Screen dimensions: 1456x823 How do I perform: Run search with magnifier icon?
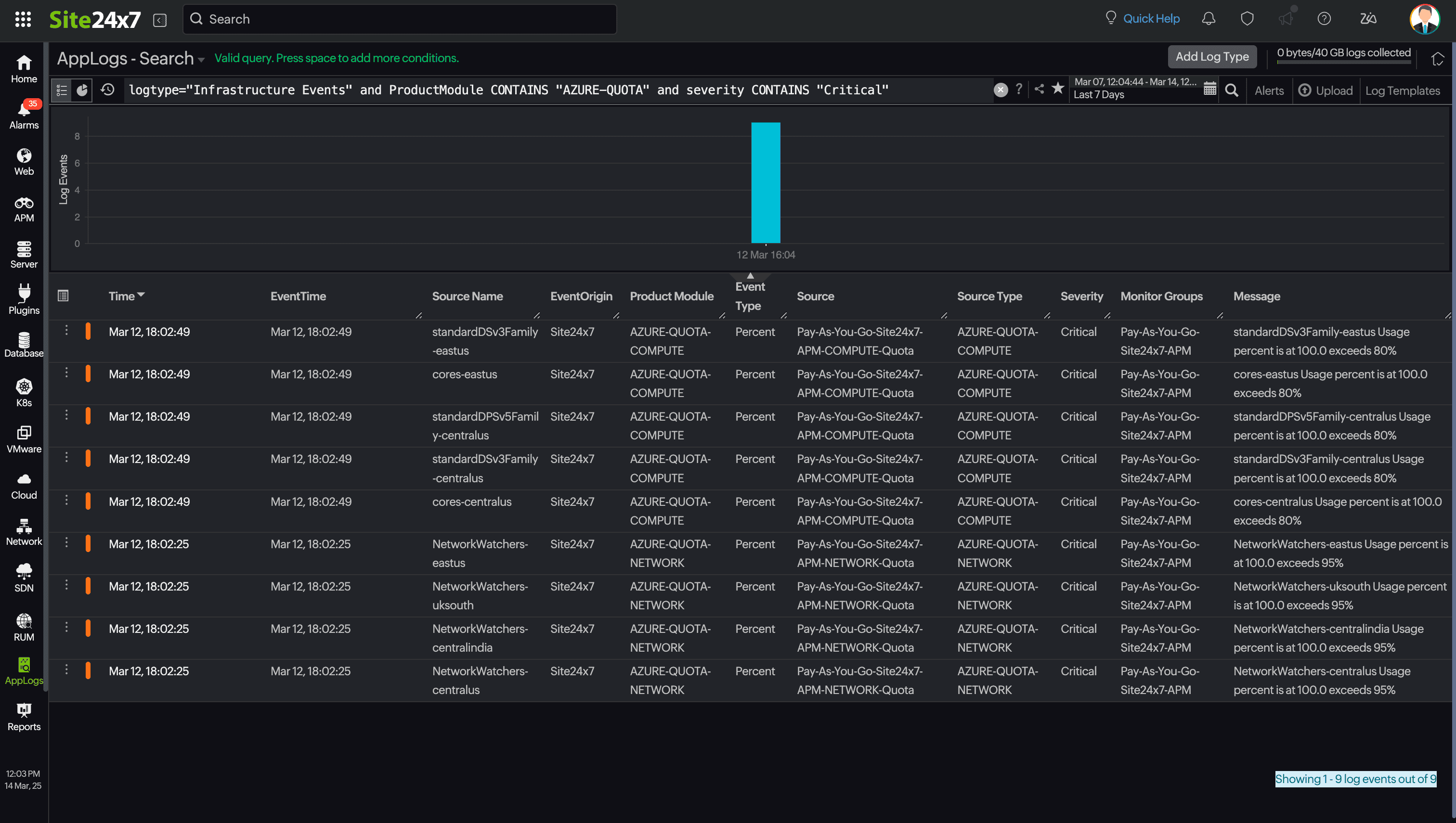pyautogui.click(x=1231, y=90)
